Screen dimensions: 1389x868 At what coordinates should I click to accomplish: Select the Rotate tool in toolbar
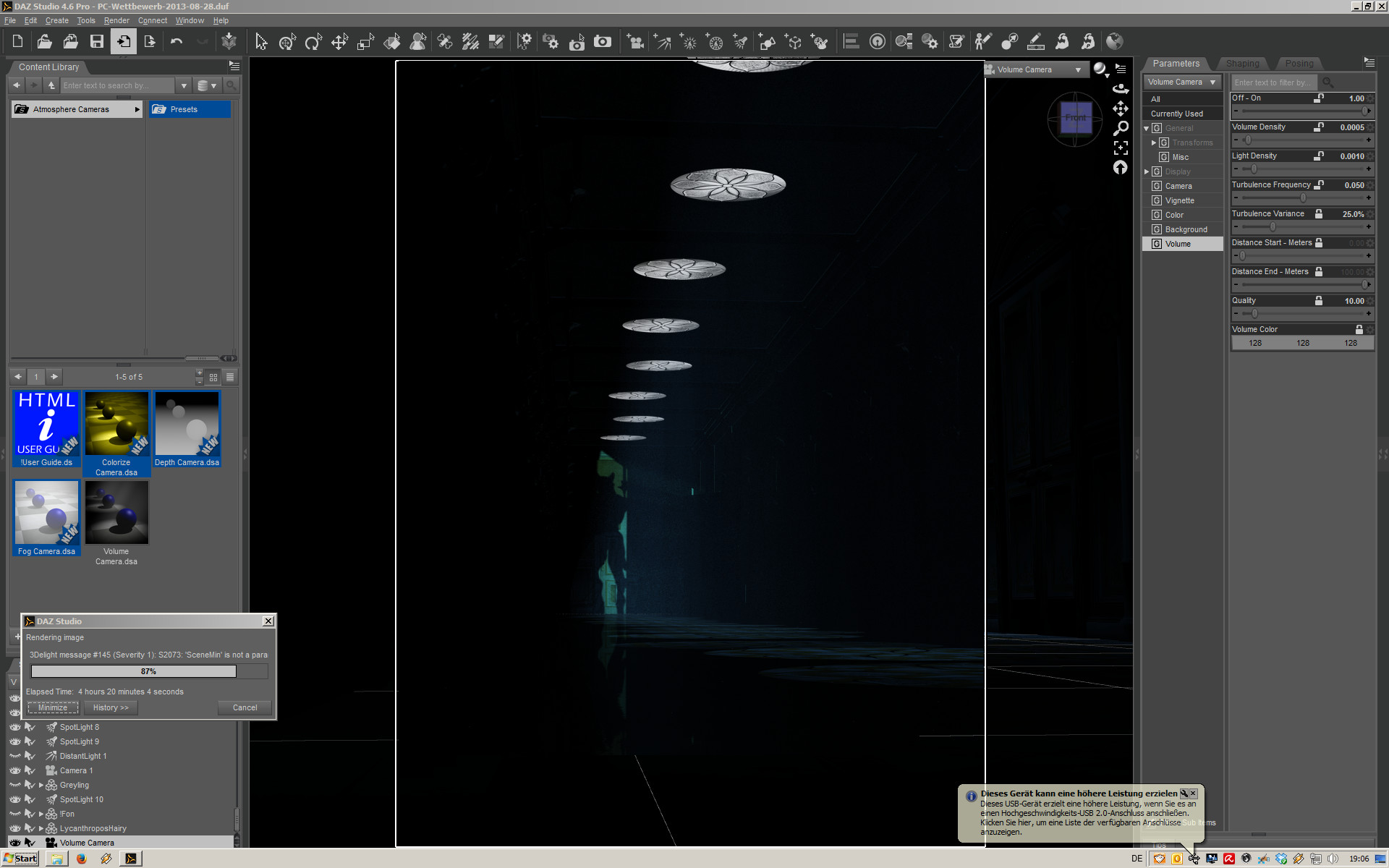point(313,42)
